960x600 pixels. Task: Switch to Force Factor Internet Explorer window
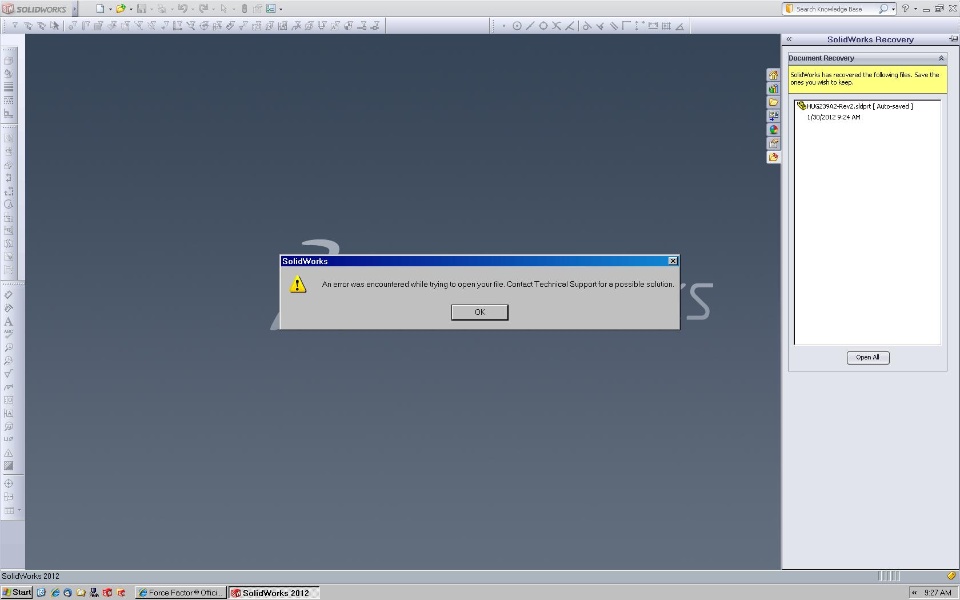tap(181, 593)
